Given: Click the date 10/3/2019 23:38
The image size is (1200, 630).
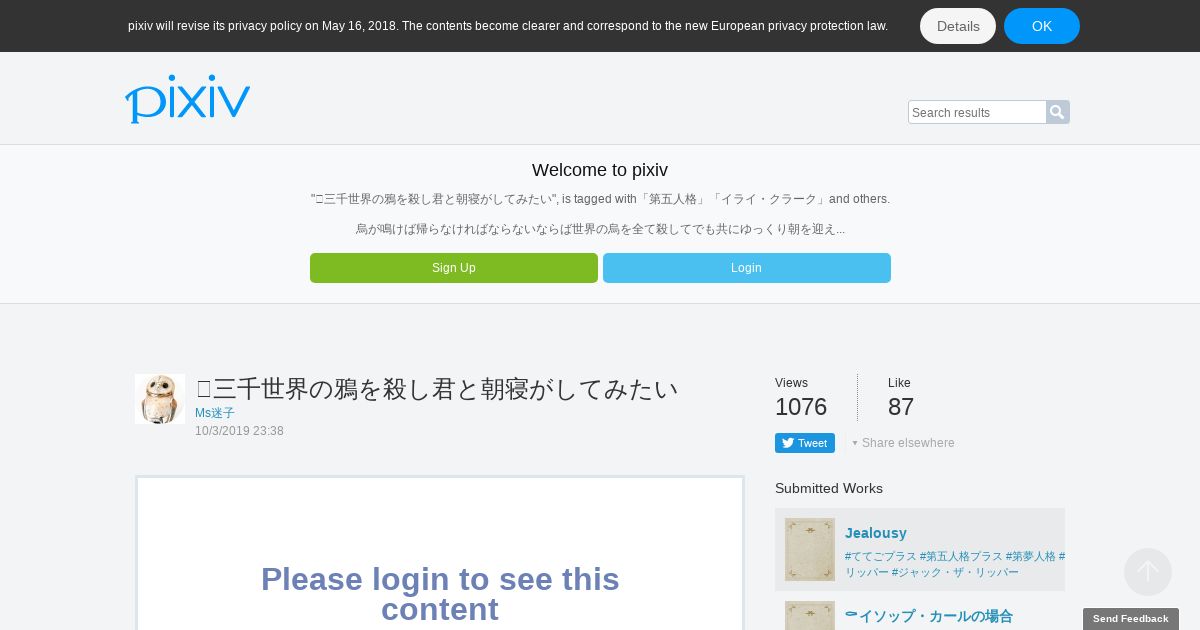Looking at the screenshot, I should pos(239,431).
